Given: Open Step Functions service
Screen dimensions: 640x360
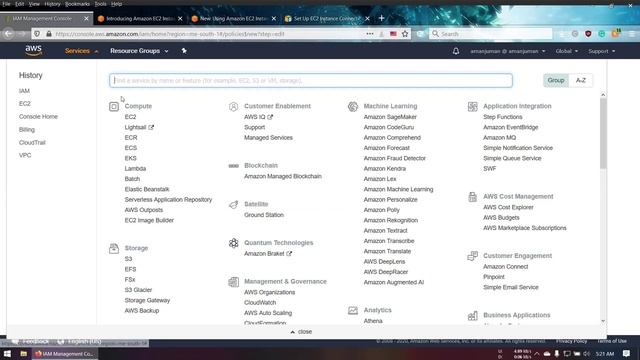Looking at the screenshot, I should pos(502,117).
